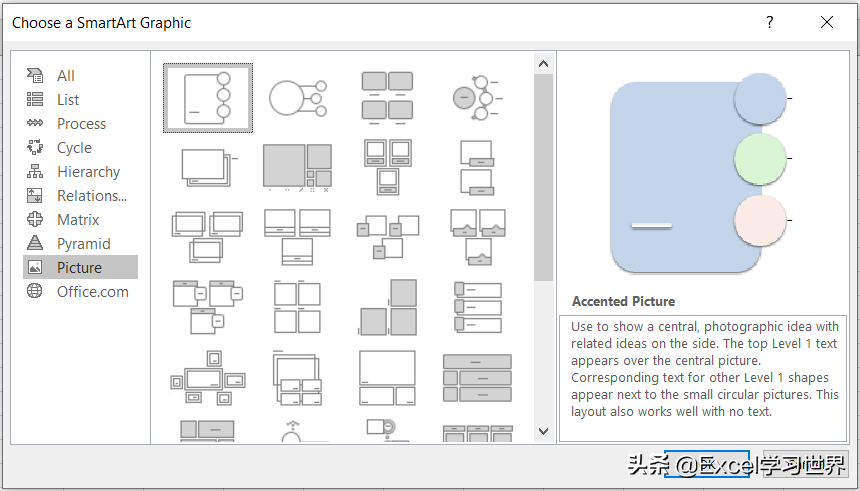860x491 pixels.
Task: Pick the Picture Strips three-row layout
Action: pos(477,307)
